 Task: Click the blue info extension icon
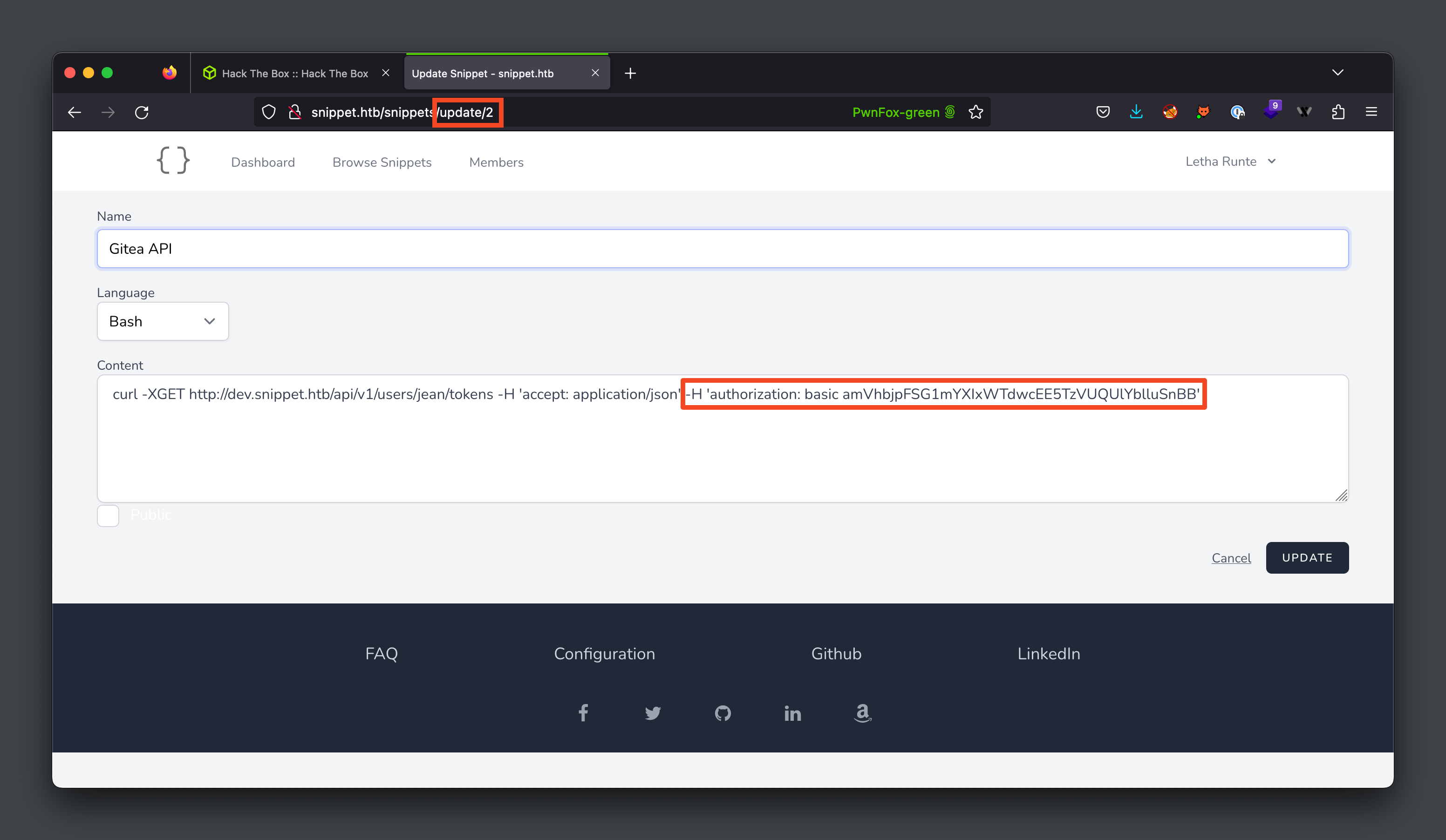(1237, 112)
